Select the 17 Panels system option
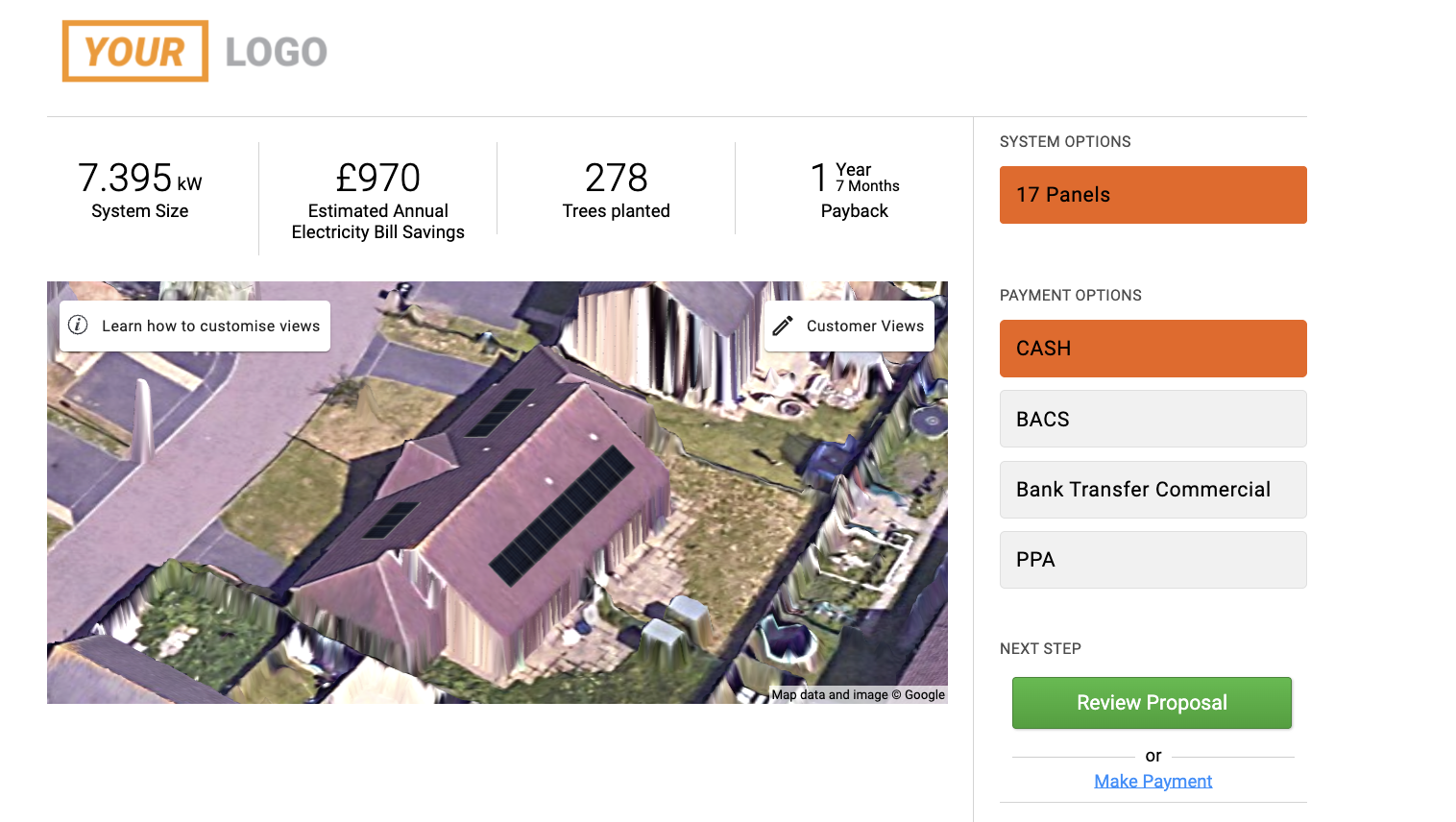The width and height of the screenshot is (1456, 822). point(1153,195)
